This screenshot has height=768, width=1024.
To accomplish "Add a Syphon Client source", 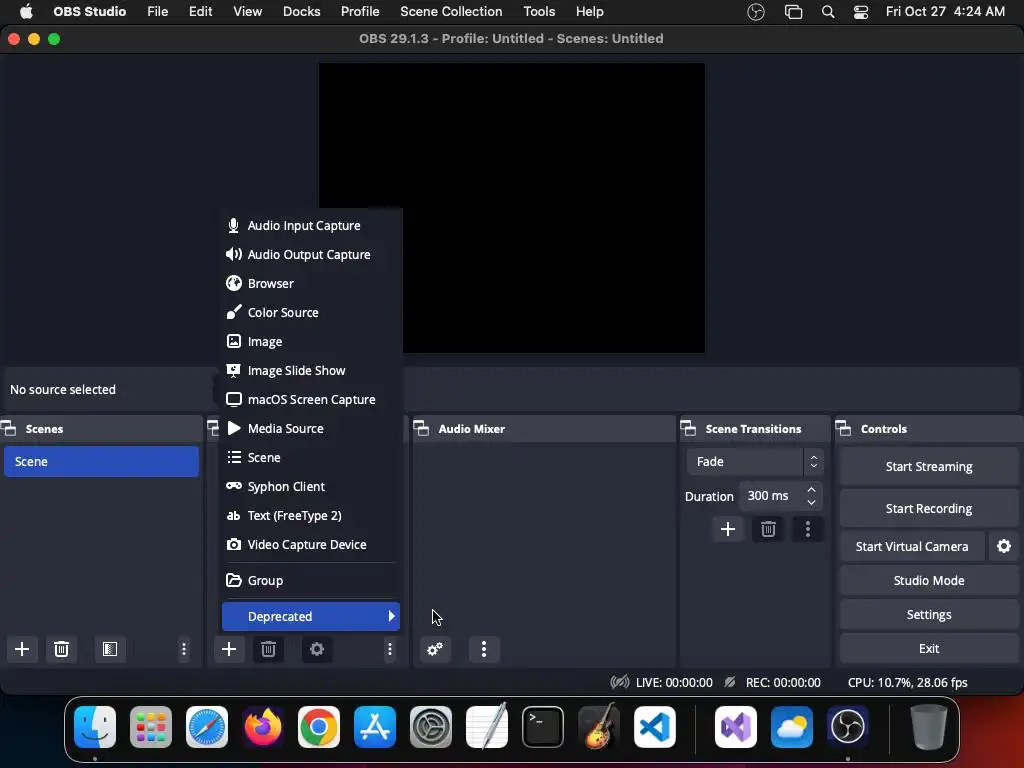I will pos(311,487).
